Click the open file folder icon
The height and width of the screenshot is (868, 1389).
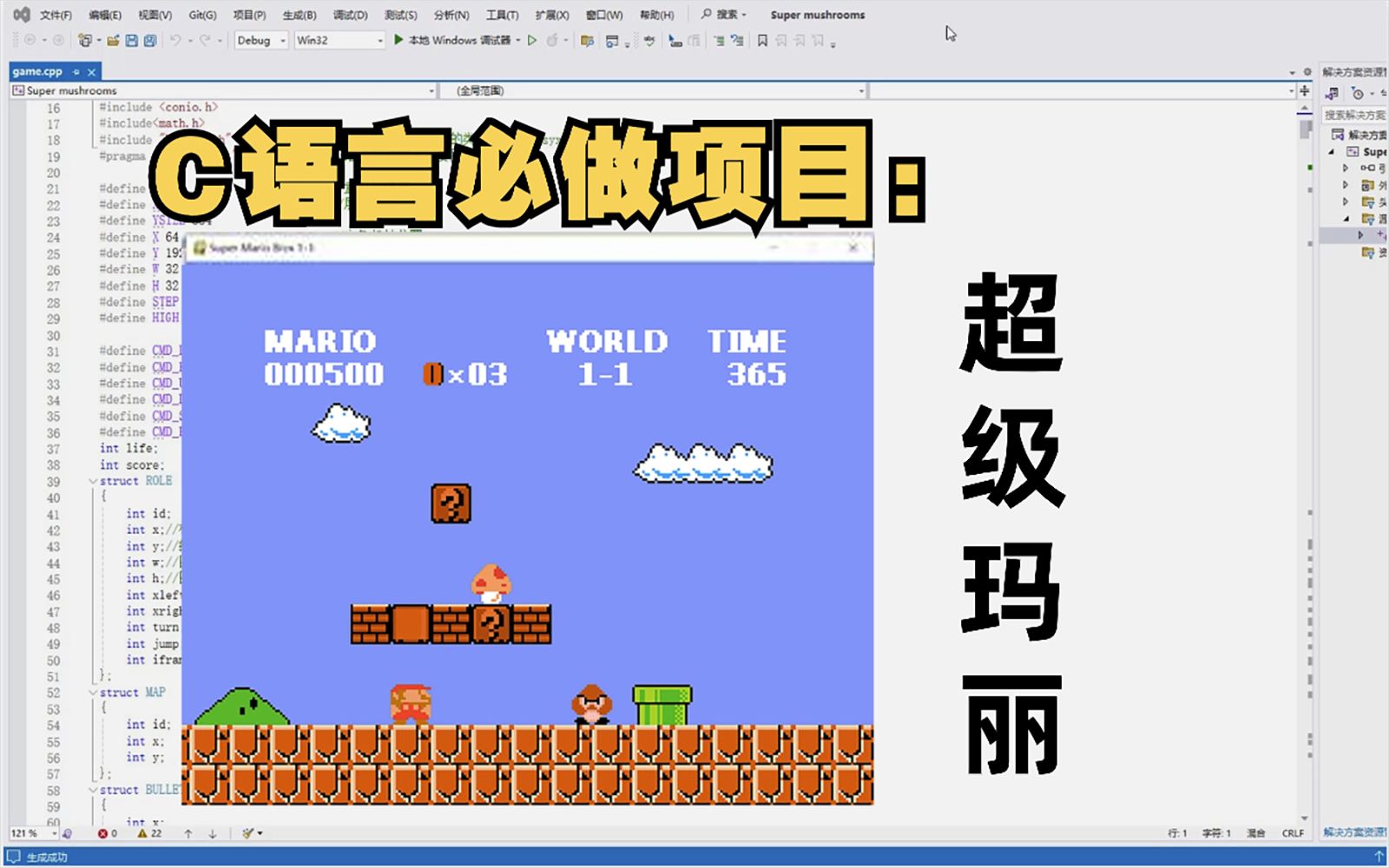(x=113, y=40)
